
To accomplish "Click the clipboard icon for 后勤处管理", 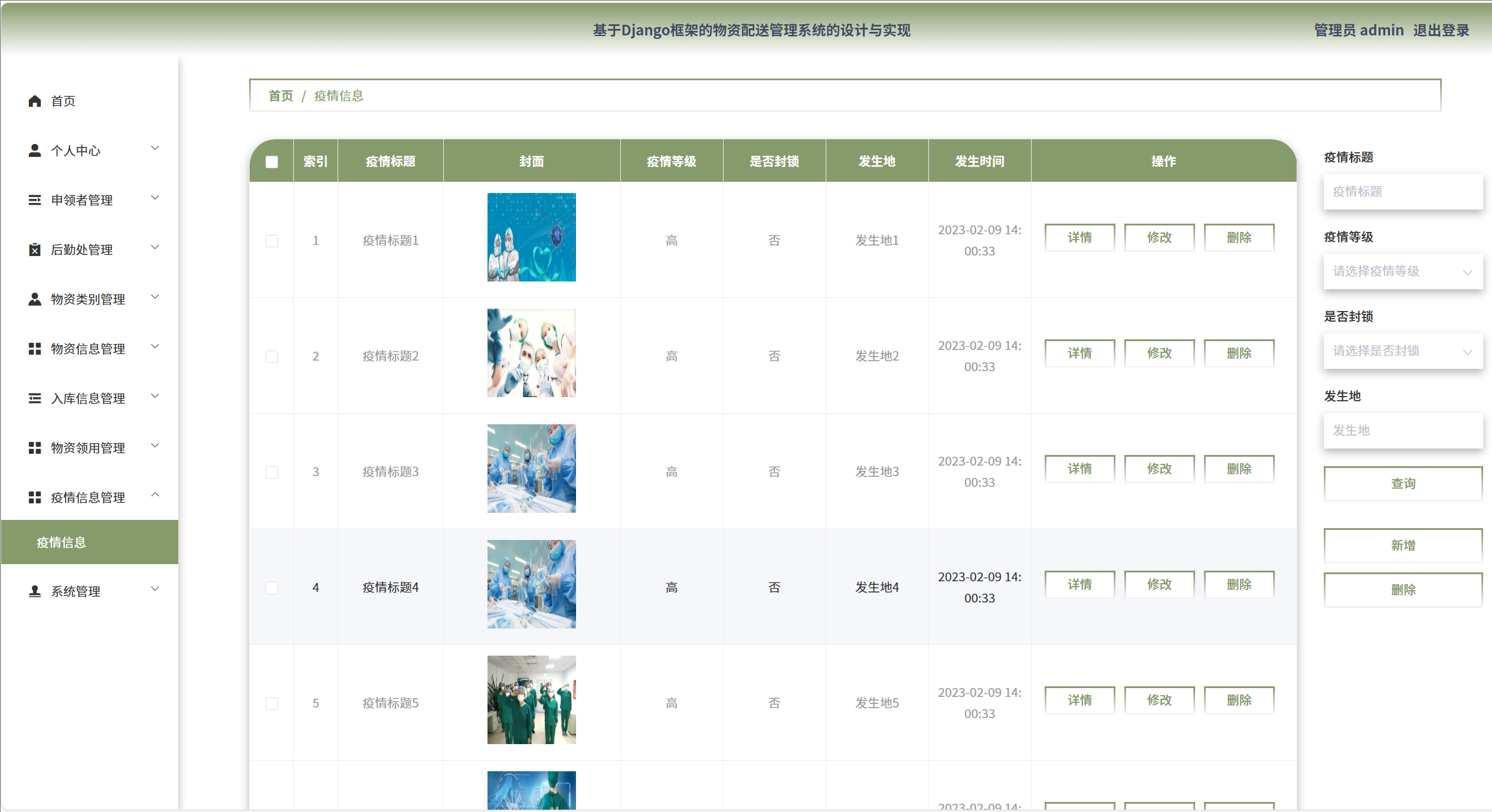I will point(35,250).
